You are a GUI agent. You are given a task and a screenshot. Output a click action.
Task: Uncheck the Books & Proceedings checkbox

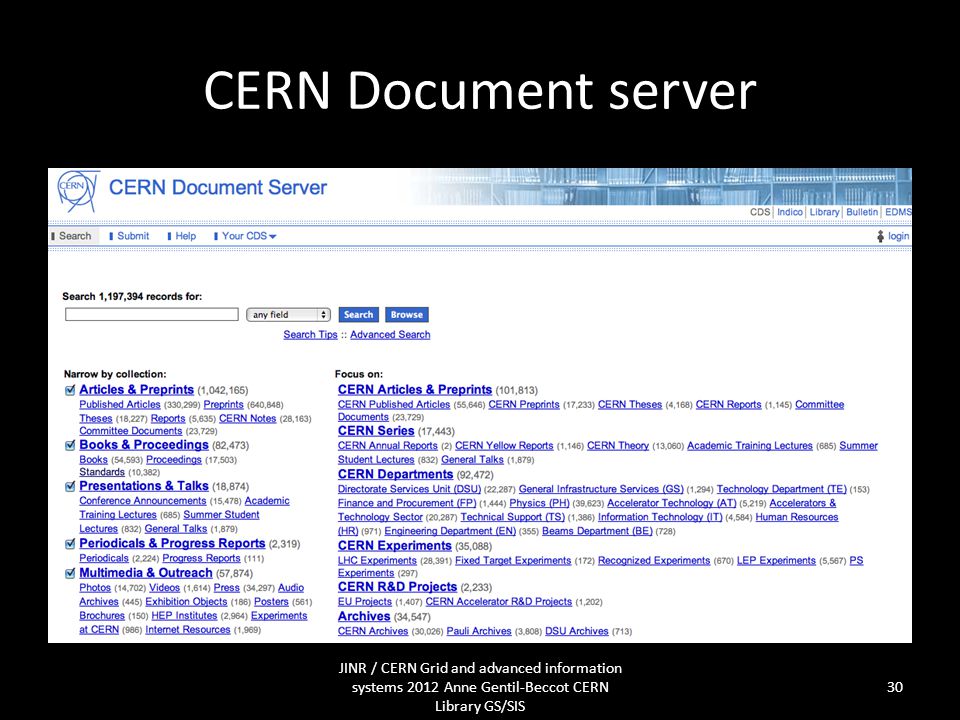click(70, 446)
